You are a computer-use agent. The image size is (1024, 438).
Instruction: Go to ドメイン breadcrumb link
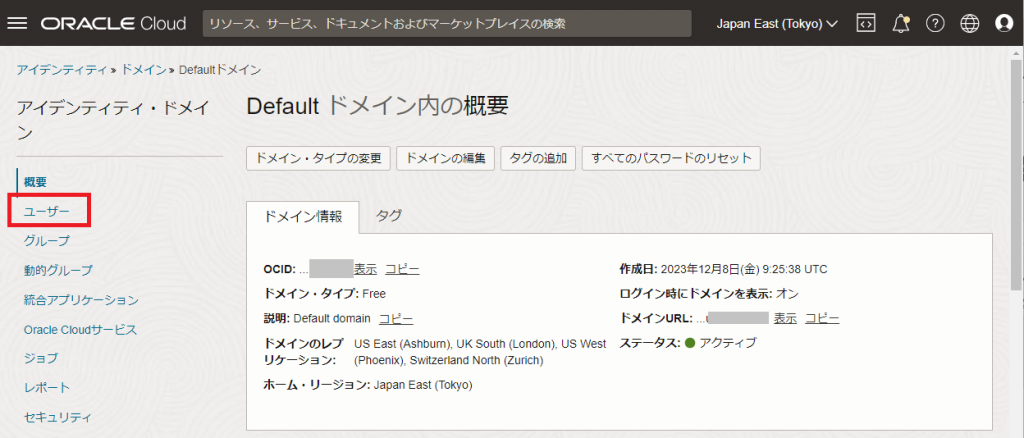click(144, 69)
